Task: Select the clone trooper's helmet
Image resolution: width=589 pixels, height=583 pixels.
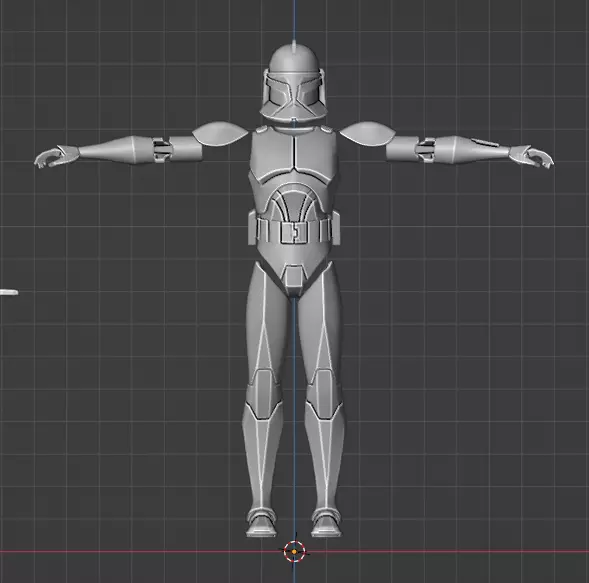Action: coord(294,82)
